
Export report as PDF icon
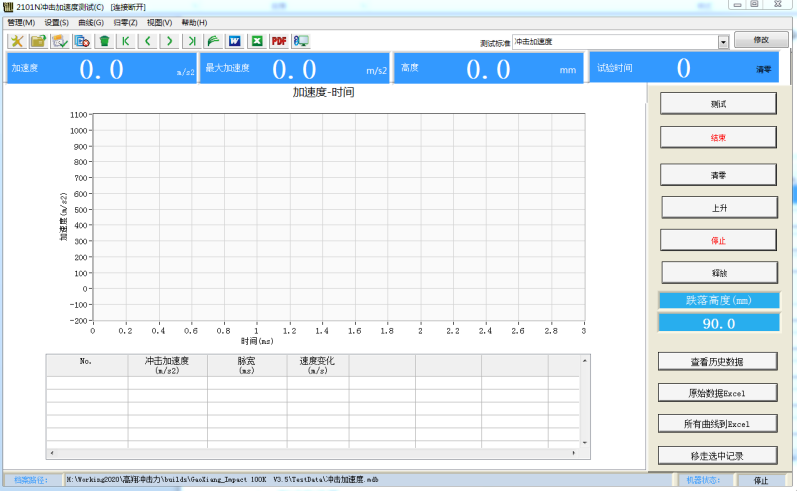point(279,41)
